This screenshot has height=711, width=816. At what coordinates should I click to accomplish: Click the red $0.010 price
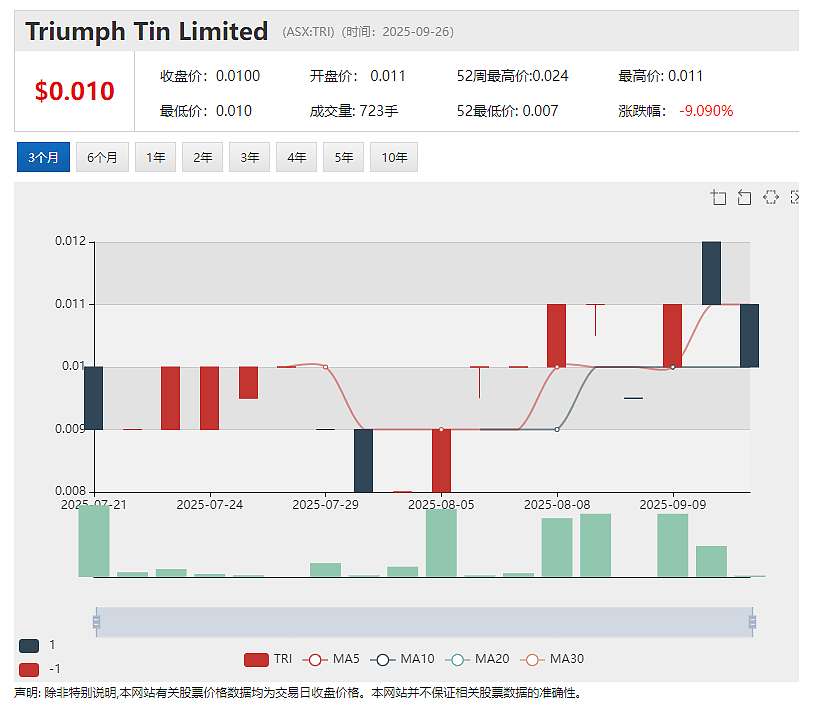[74, 91]
